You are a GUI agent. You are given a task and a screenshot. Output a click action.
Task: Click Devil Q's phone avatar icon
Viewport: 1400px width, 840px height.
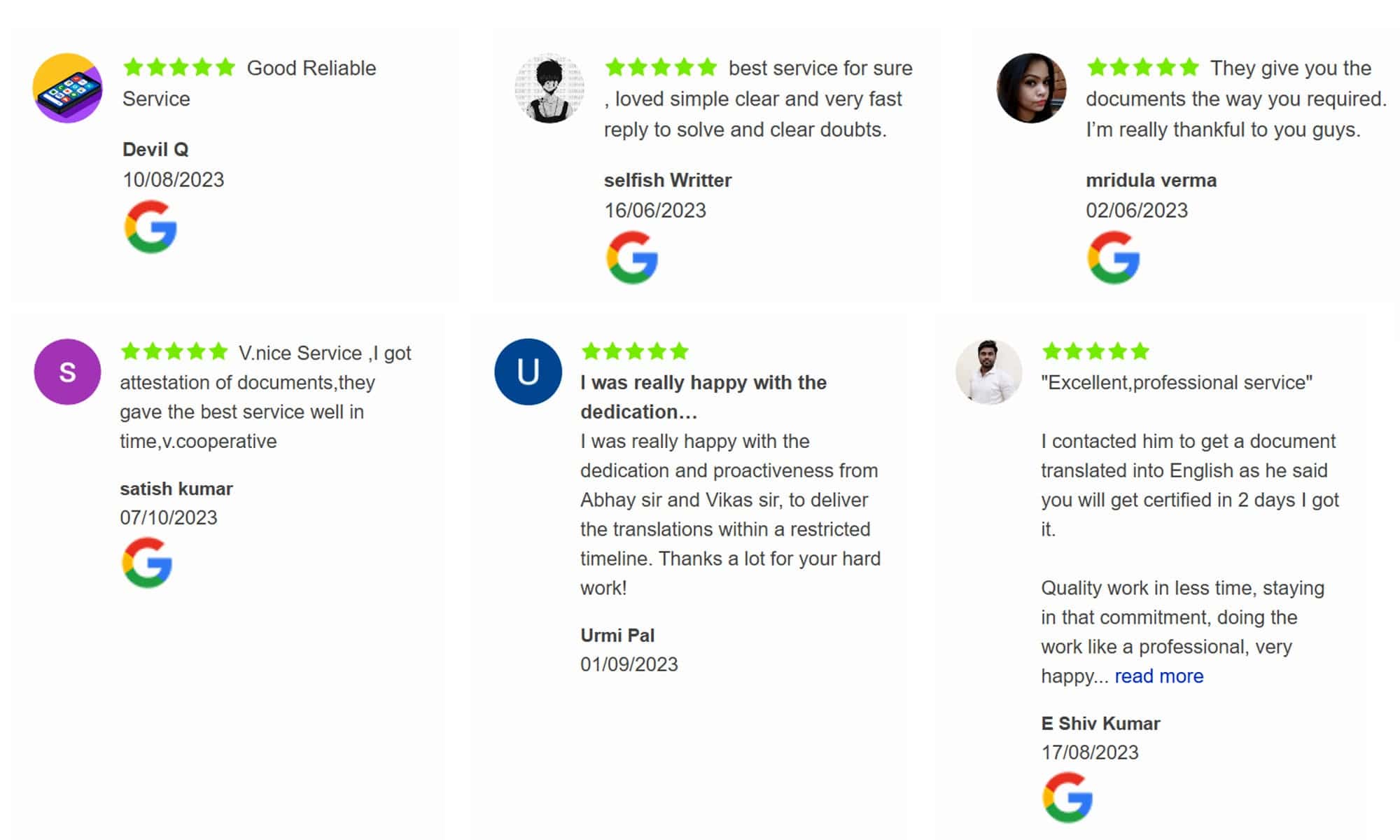click(67, 88)
